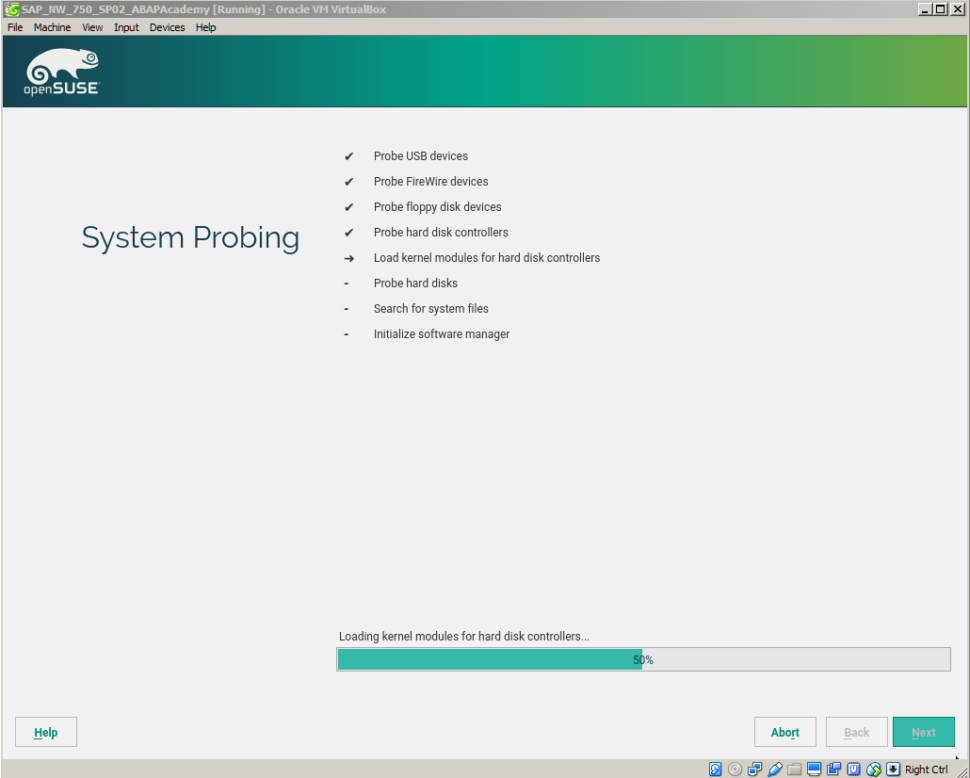Open the Devices menu

tap(166, 27)
